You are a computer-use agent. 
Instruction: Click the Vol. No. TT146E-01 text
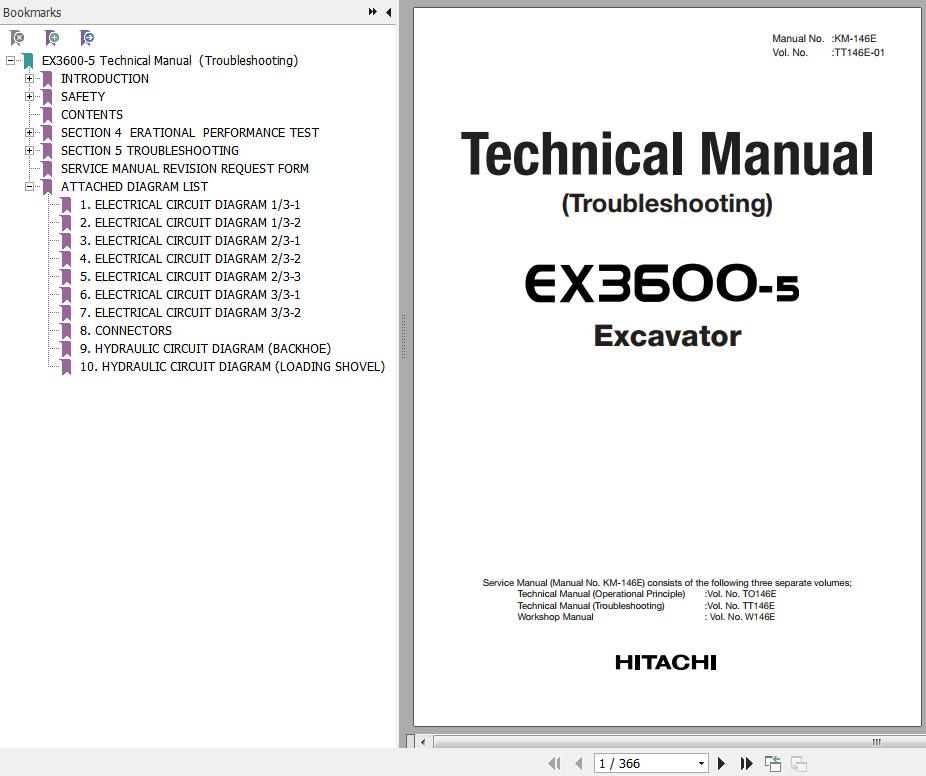828,53
